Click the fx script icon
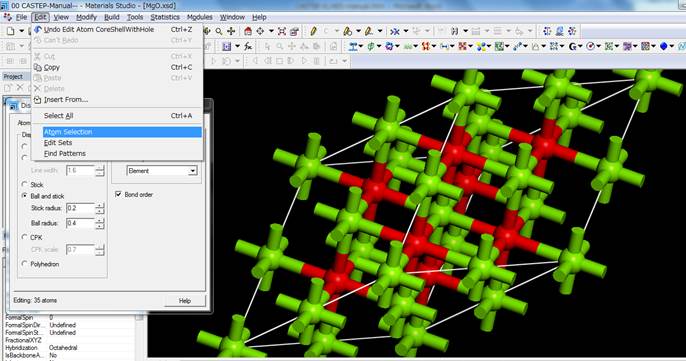Viewport: 686px width, 361px height. coord(248,46)
